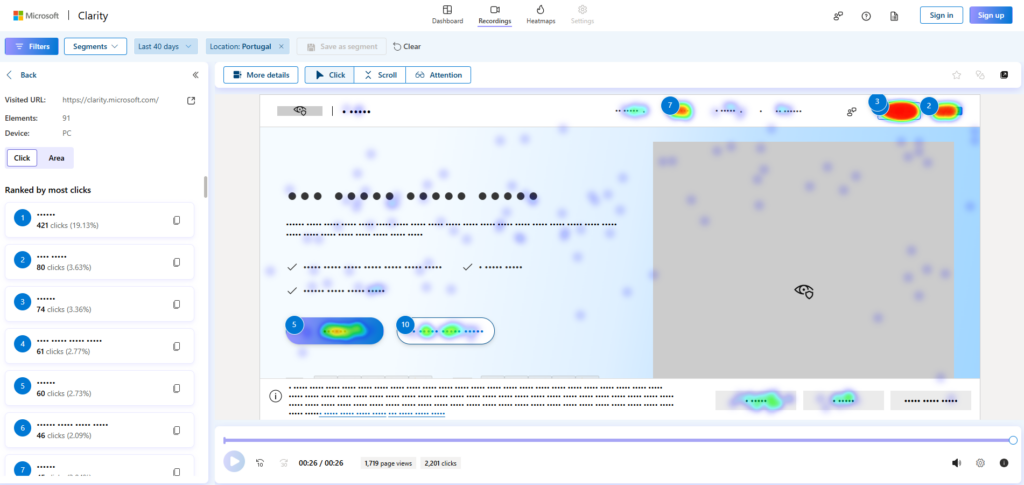
Task: Click the star favorite icon above heatmap
Action: pyautogui.click(x=956, y=75)
